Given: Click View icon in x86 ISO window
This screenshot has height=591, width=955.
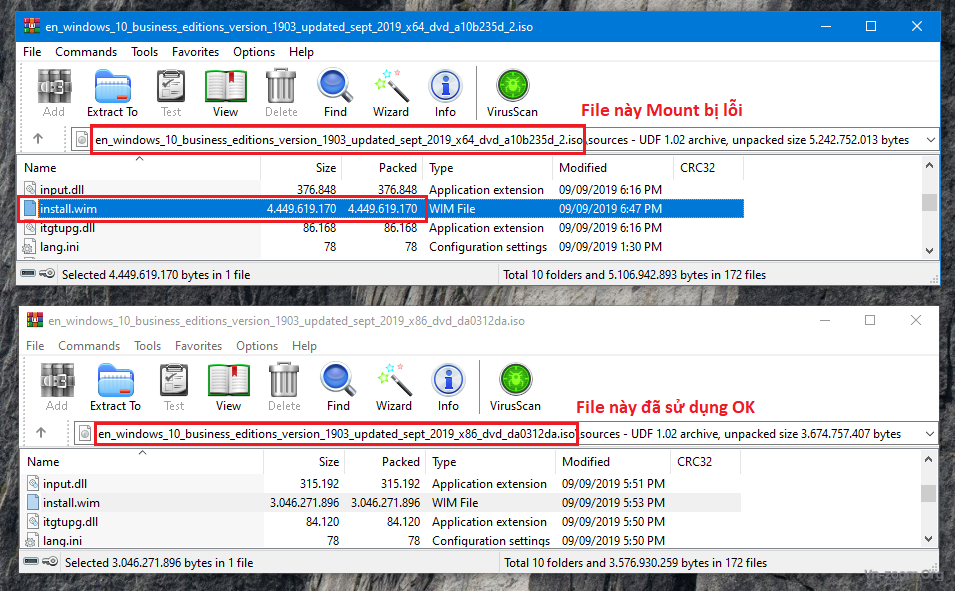Looking at the screenshot, I should coord(228,387).
